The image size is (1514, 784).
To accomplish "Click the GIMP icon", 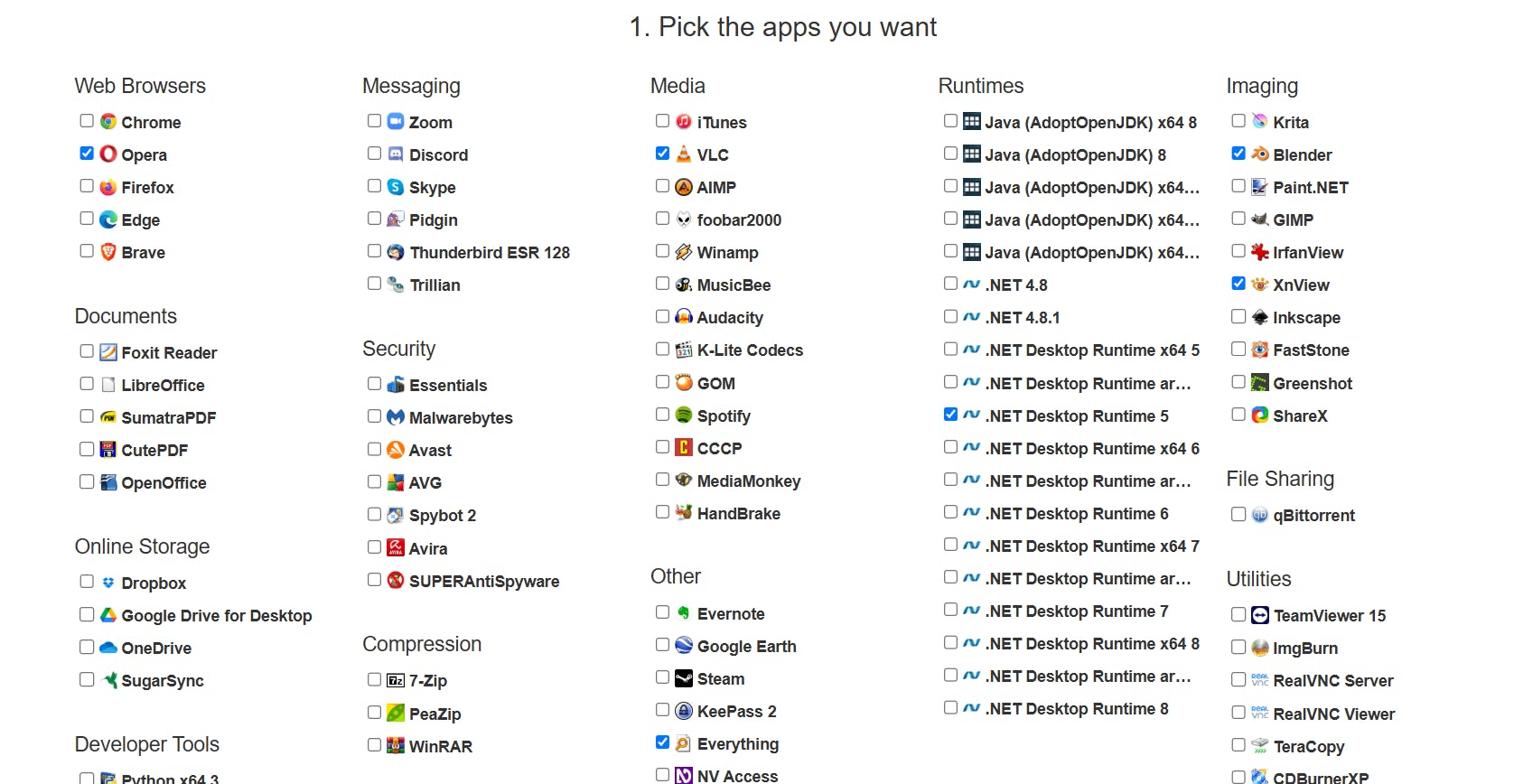I will 1260,219.
